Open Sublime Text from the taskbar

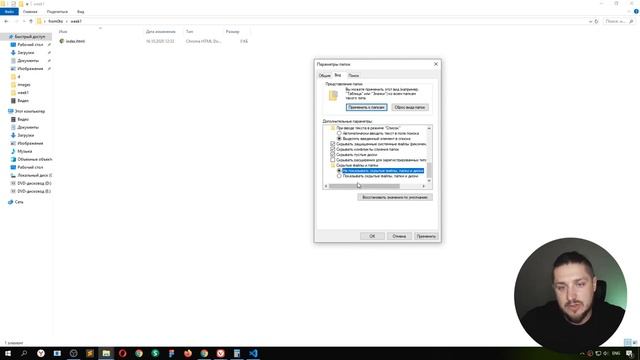tap(90, 353)
